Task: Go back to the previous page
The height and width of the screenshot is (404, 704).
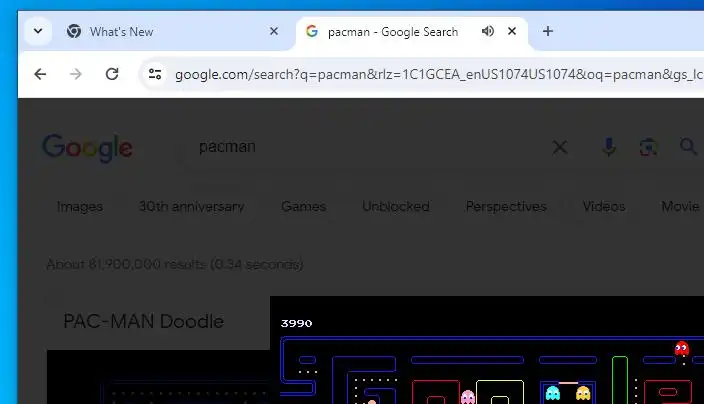Action: pyautogui.click(x=40, y=74)
